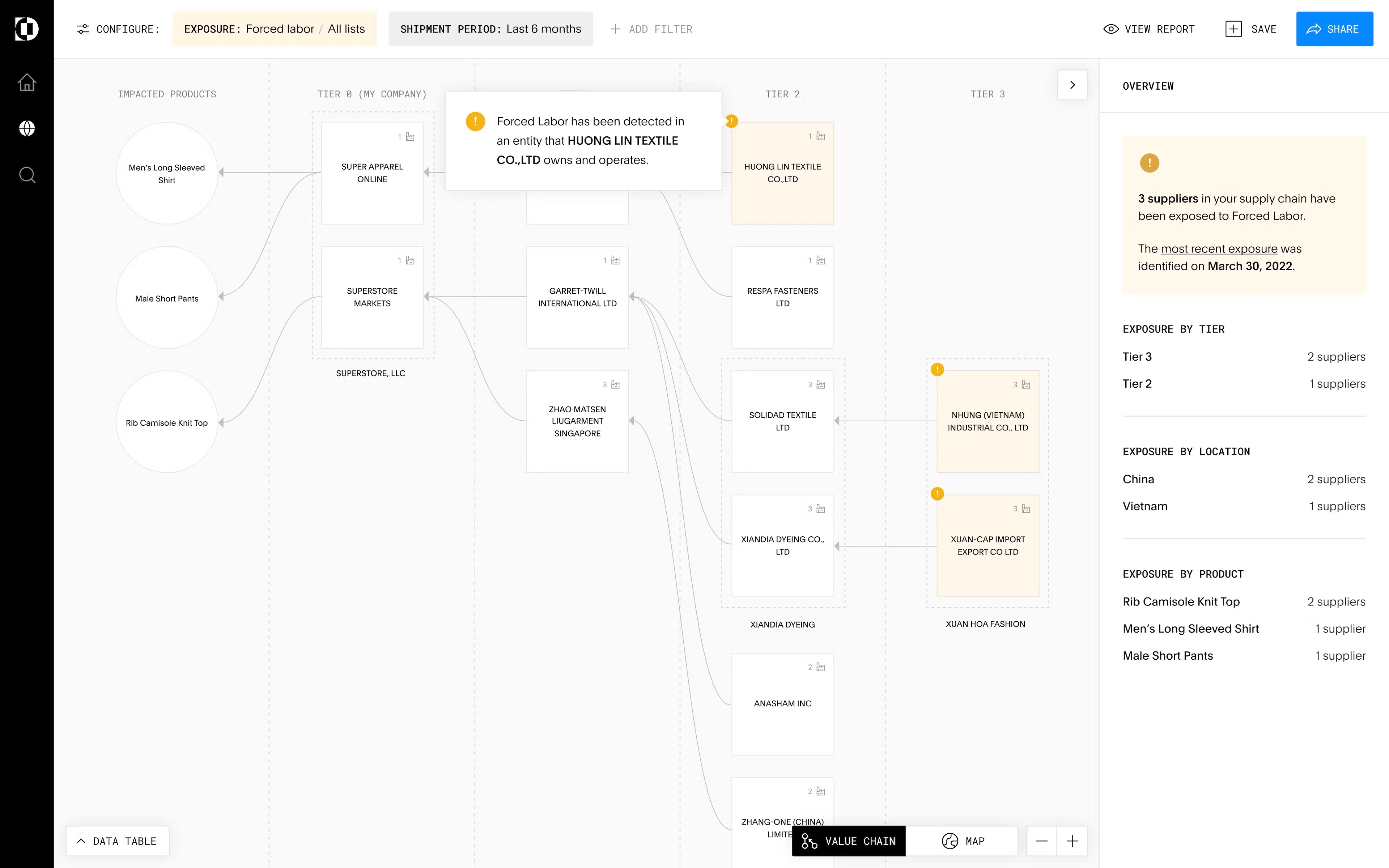The image size is (1389, 868).
Task: Open Shipment Period Last 6 months filter
Action: click(x=490, y=29)
